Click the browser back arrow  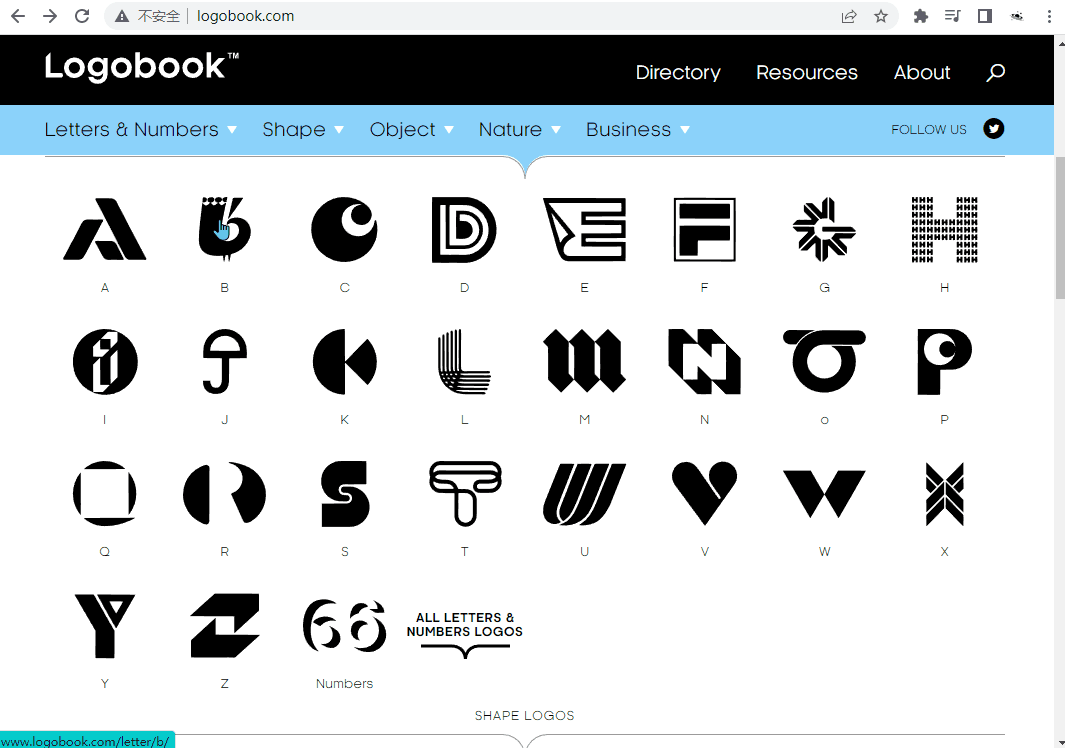tap(18, 16)
